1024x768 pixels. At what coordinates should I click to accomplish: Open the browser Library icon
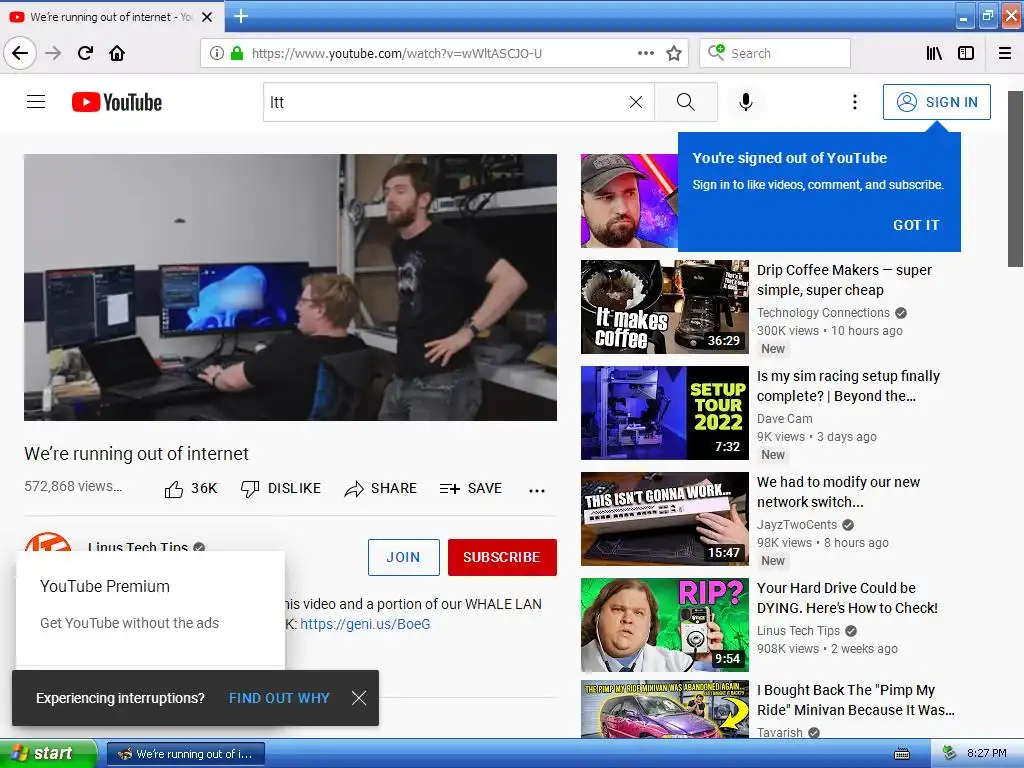[x=934, y=53]
